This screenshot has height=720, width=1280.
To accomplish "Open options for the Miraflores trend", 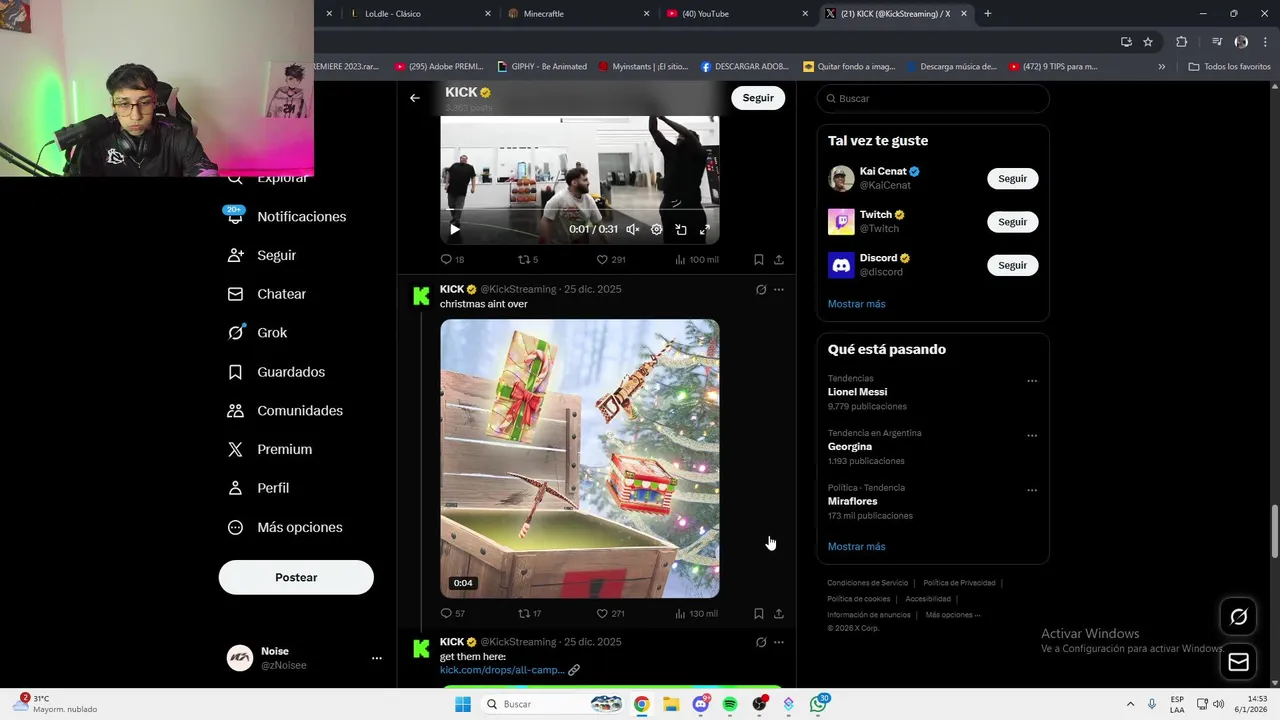I will tap(1032, 491).
